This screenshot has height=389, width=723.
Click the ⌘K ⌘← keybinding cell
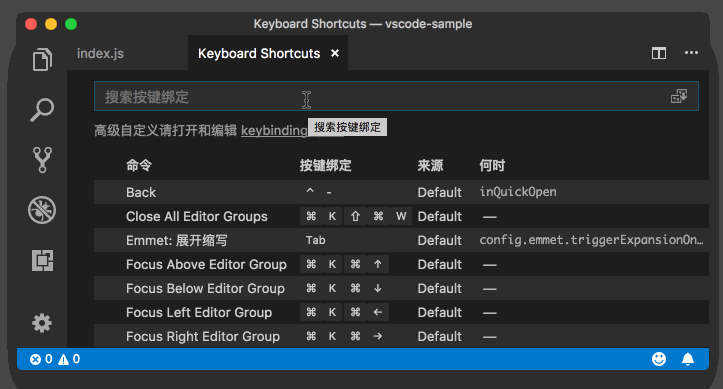click(x=344, y=312)
